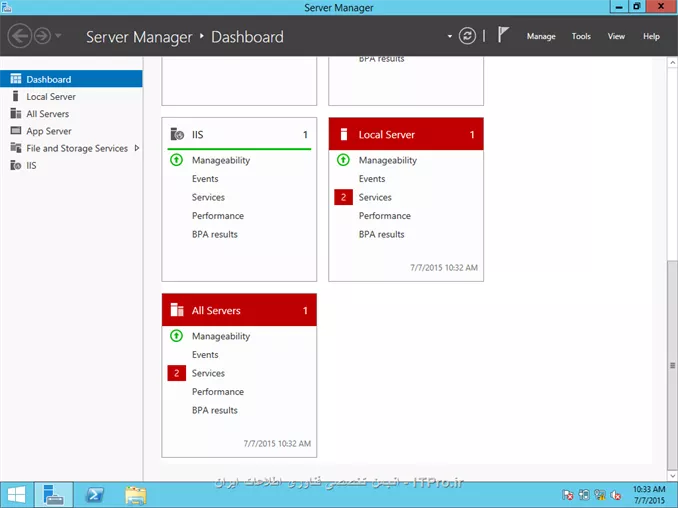Click IIS tile Manageability green status icon
This screenshot has width=678, height=508.
(x=176, y=160)
